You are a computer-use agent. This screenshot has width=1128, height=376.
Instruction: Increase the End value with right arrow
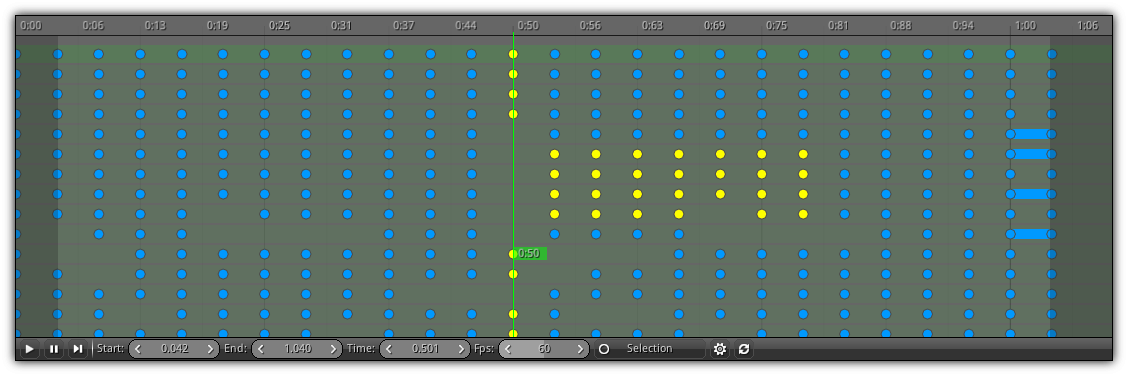[333, 349]
